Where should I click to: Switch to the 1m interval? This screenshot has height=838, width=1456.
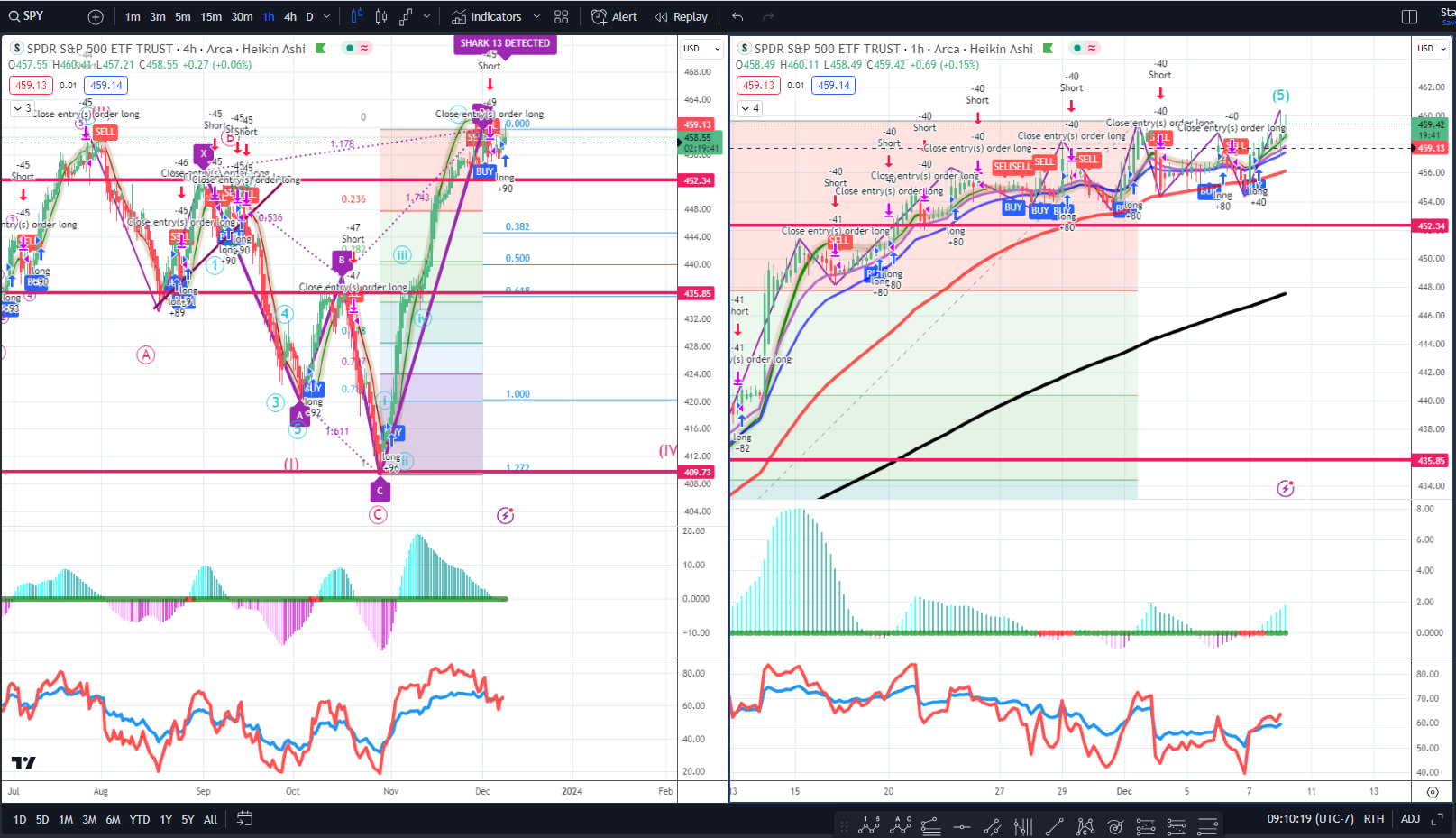133,16
